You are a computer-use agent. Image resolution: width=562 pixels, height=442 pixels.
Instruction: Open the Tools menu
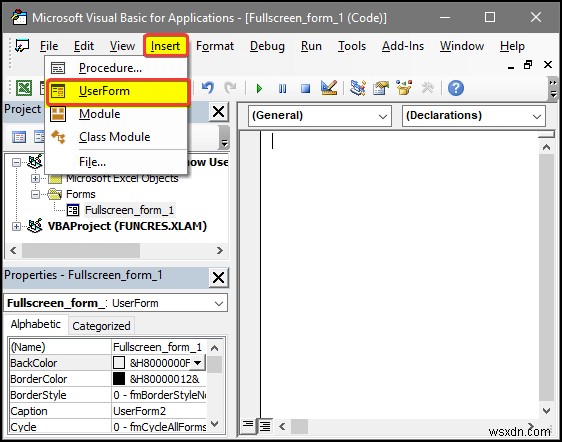click(352, 46)
